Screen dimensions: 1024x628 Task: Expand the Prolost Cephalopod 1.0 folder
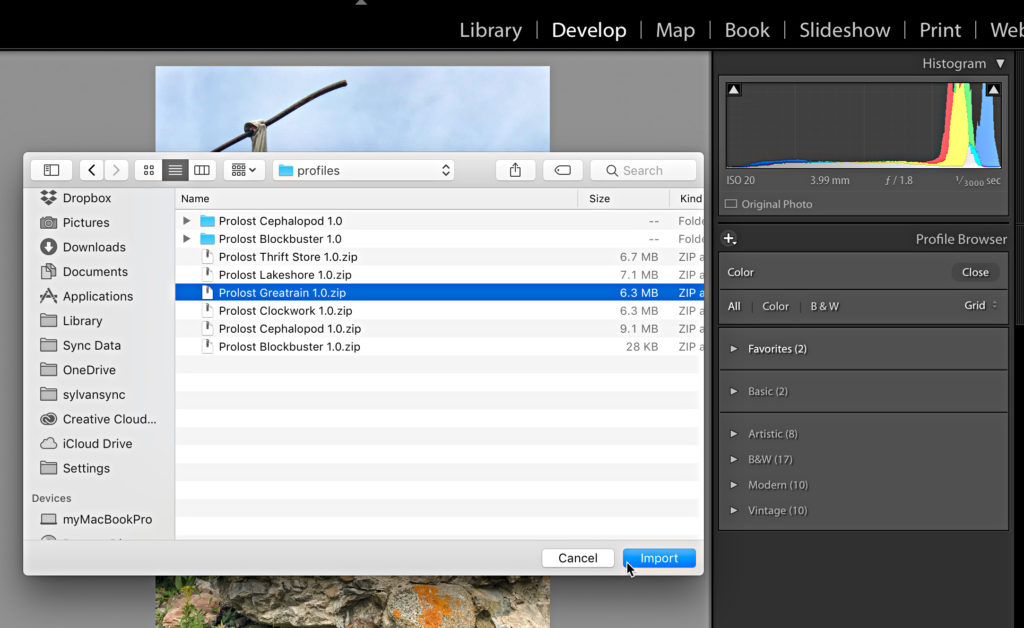click(186, 221)
